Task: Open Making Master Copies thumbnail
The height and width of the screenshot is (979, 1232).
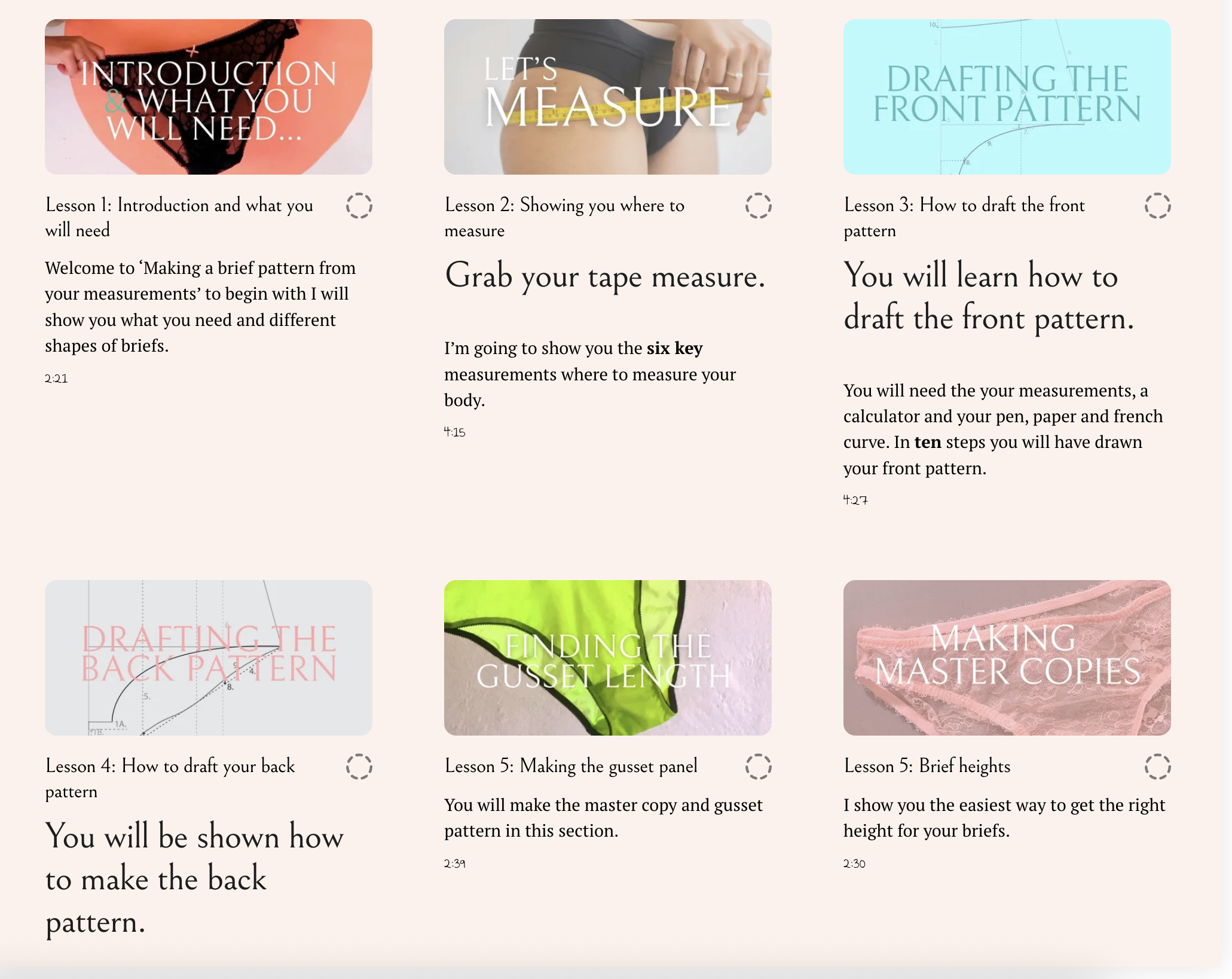Action: pyautogui.click(x=1007, y=658)
